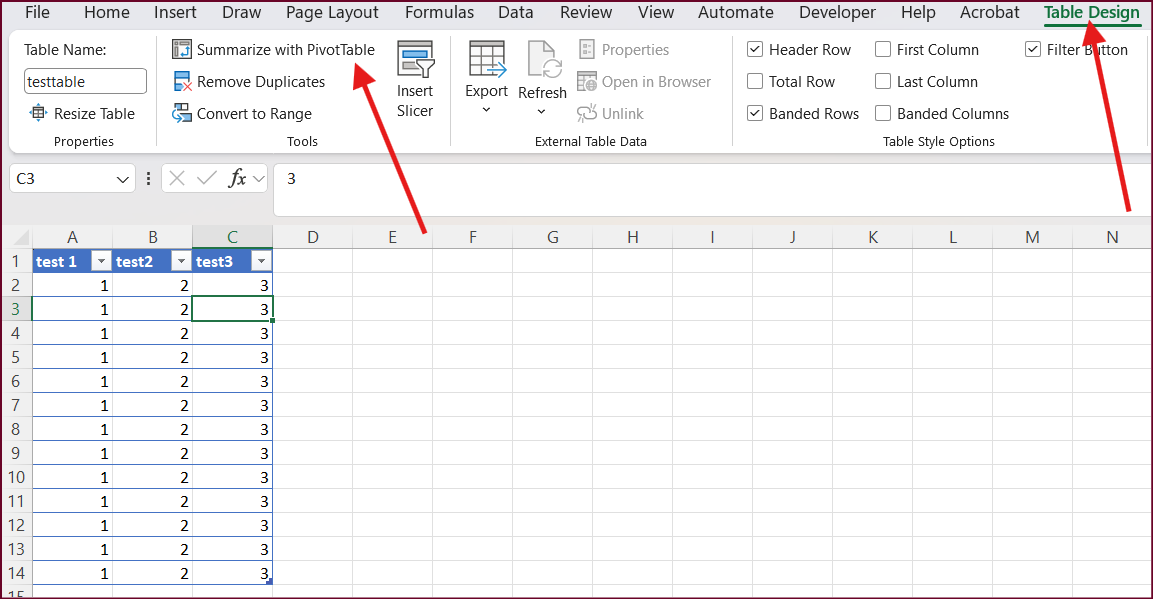Click the Open in Browser icon
Image resolution: width=1153 pixels, height=599 pixels.
pyautogui.click(x=587, y=82)
